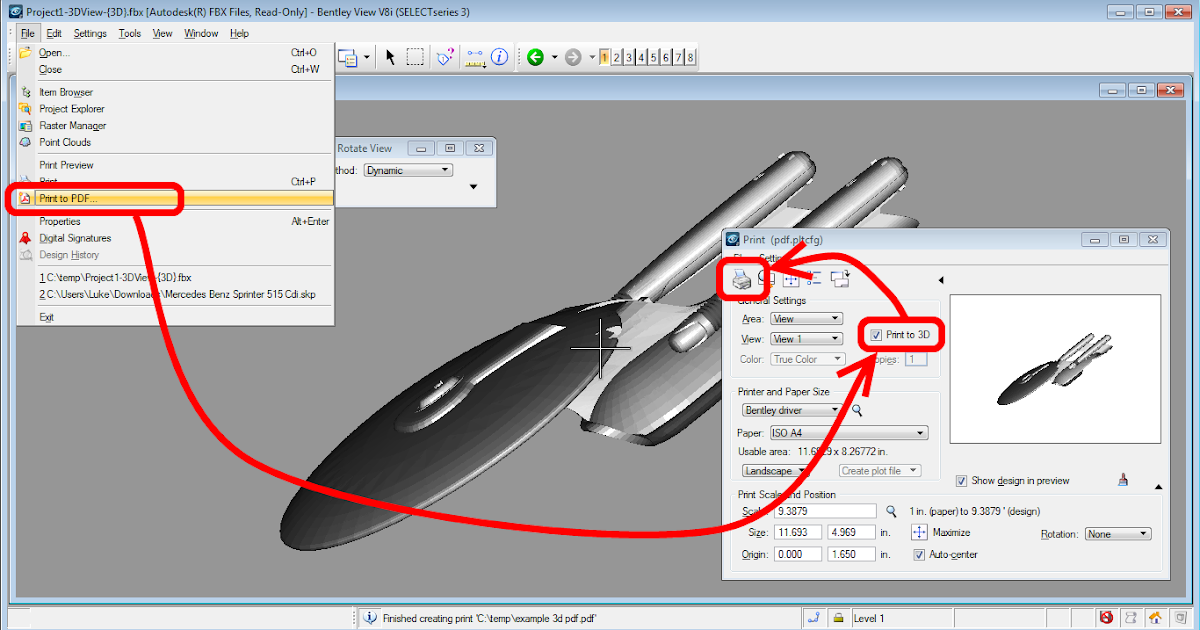The height and width of the screenshot is (630, 1200).
Task: Toggle view 2 button
Action: 617,57
